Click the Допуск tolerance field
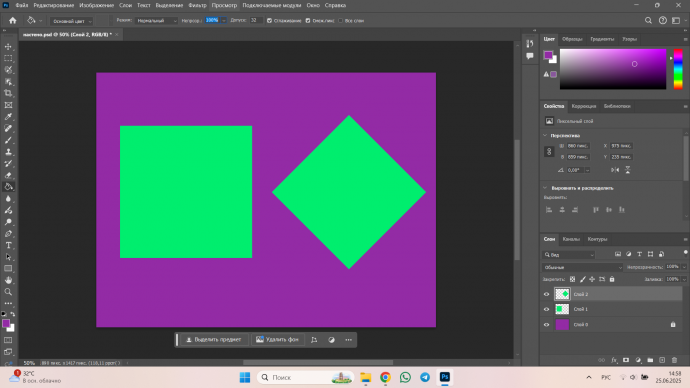The image size is (690, 388). point(256,20)
